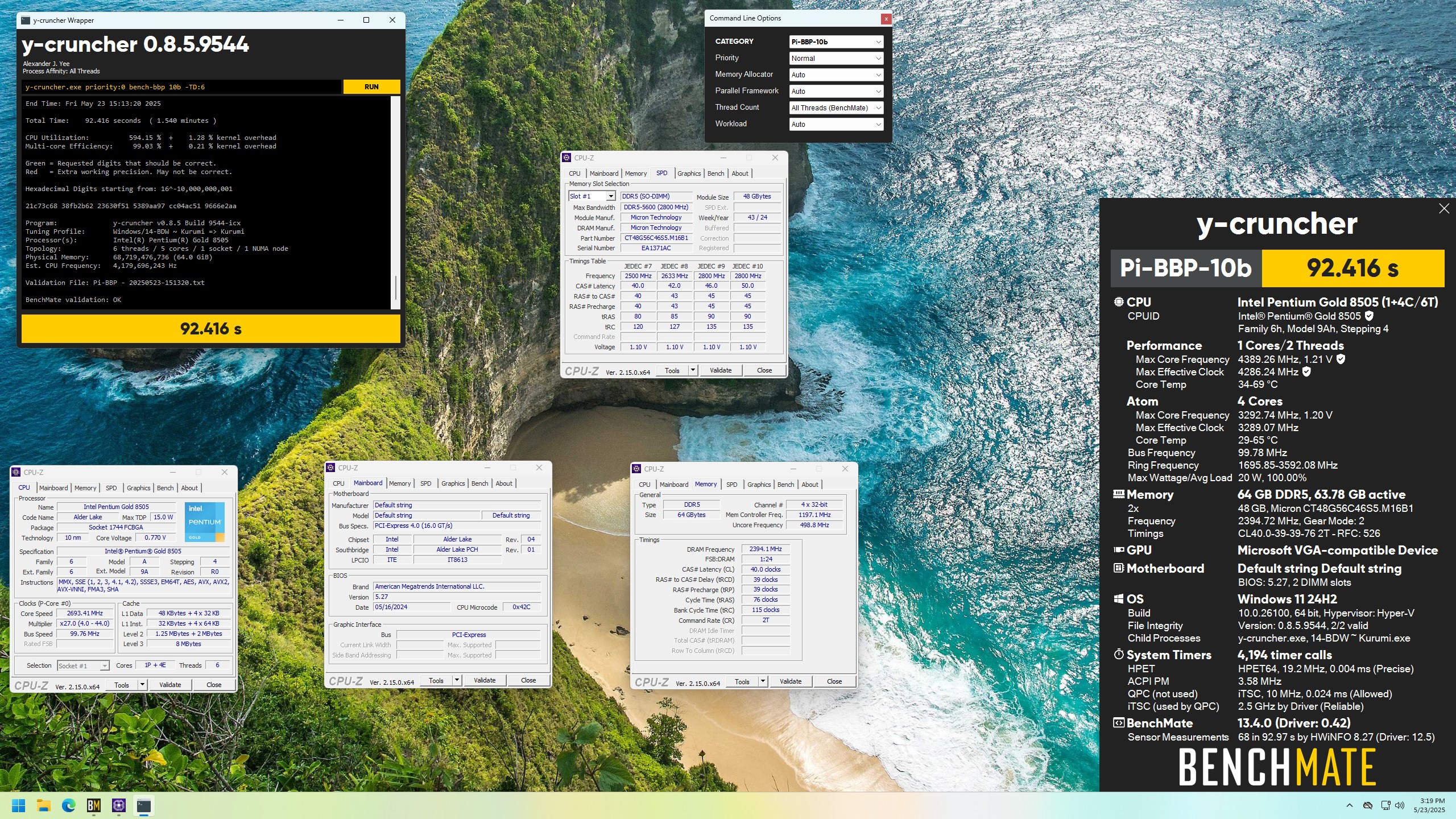Click CPU-Z icon in SPD window title
This screenshot has height=819, width=1456.
pos(566,158)
